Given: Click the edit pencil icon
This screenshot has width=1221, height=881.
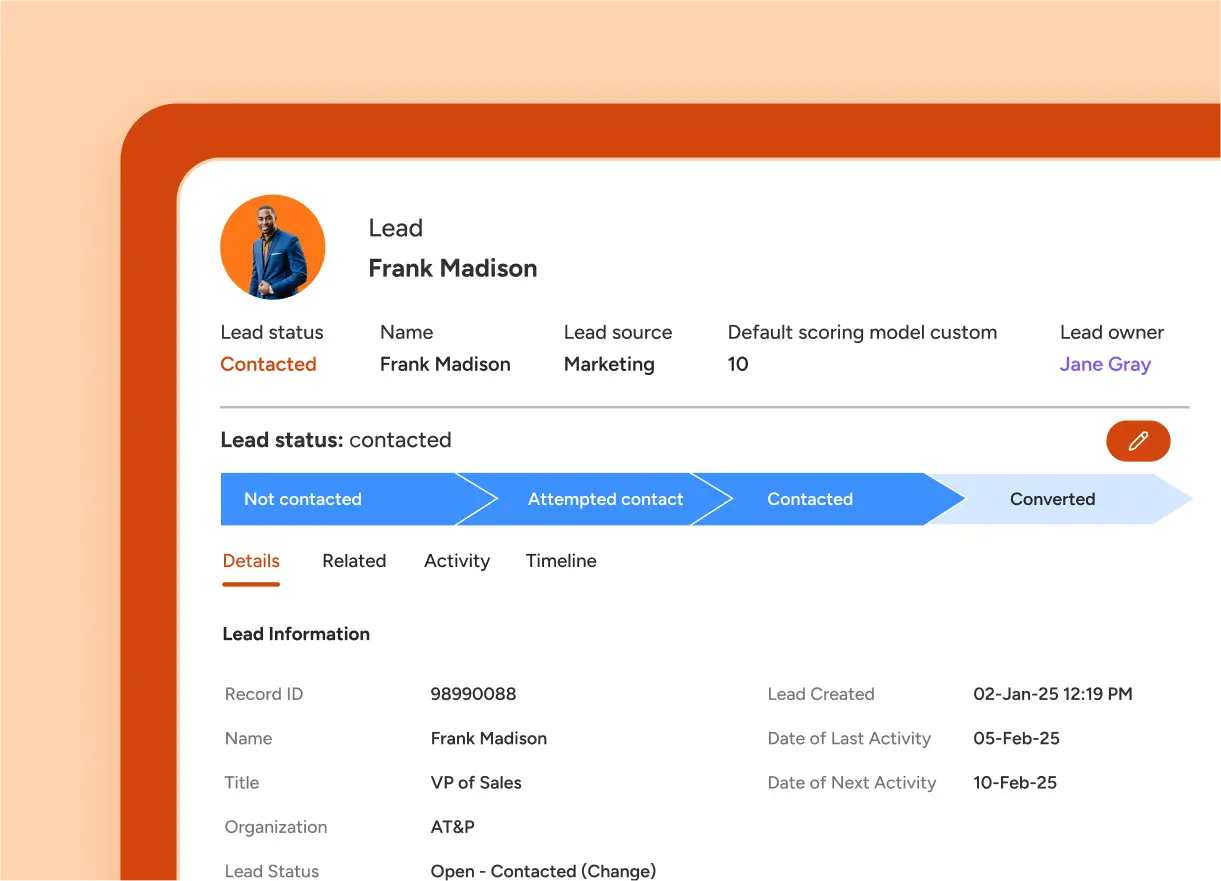Looking at the screenshot, I should tap(1138, 440).
